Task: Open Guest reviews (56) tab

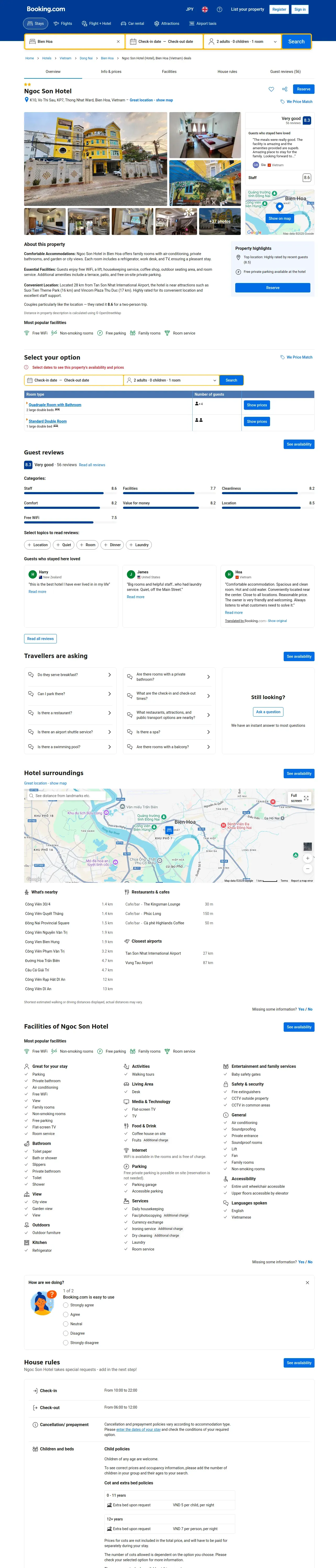Action: coord(285,71)
